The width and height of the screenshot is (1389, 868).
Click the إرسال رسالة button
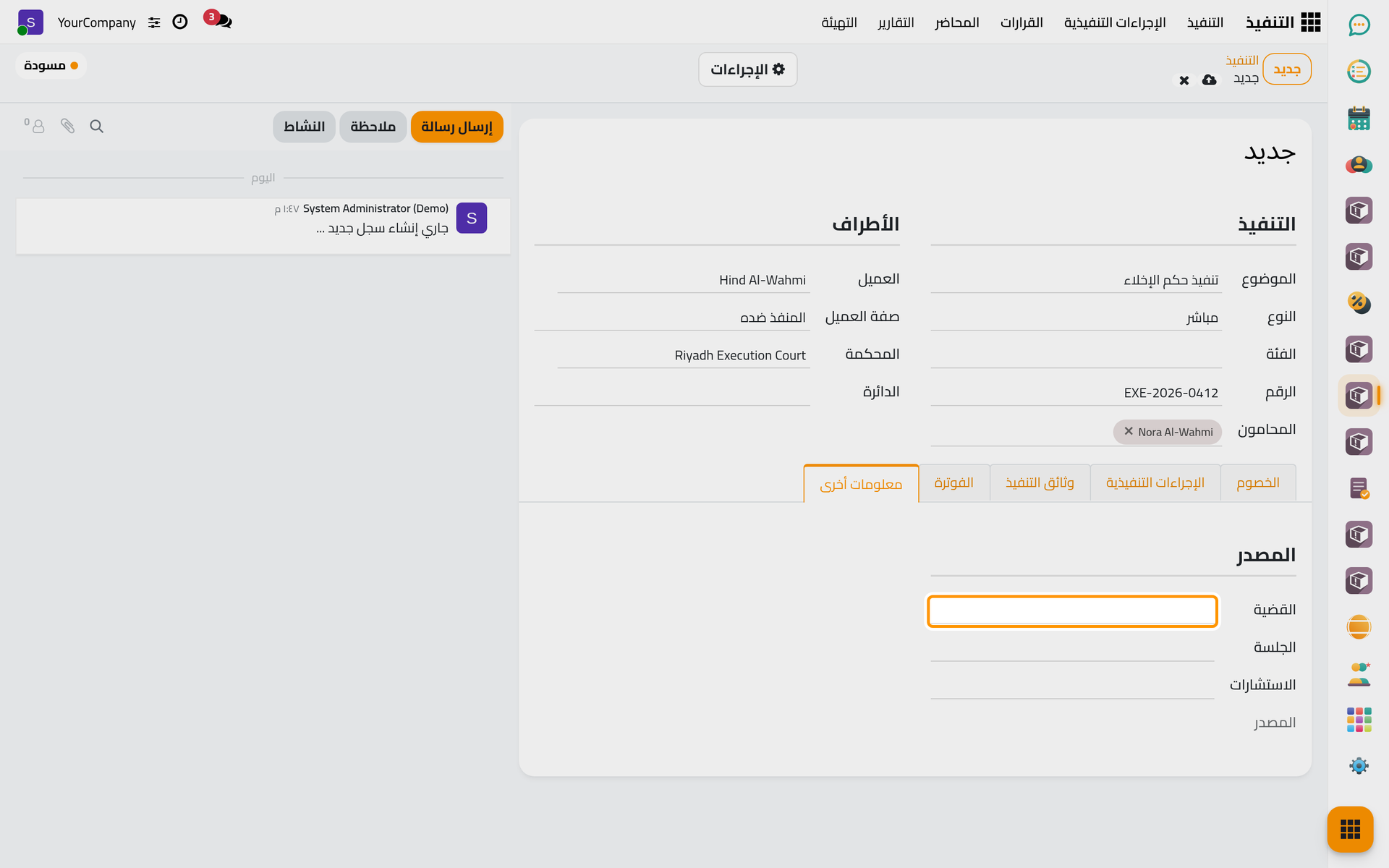click(456, 127)
